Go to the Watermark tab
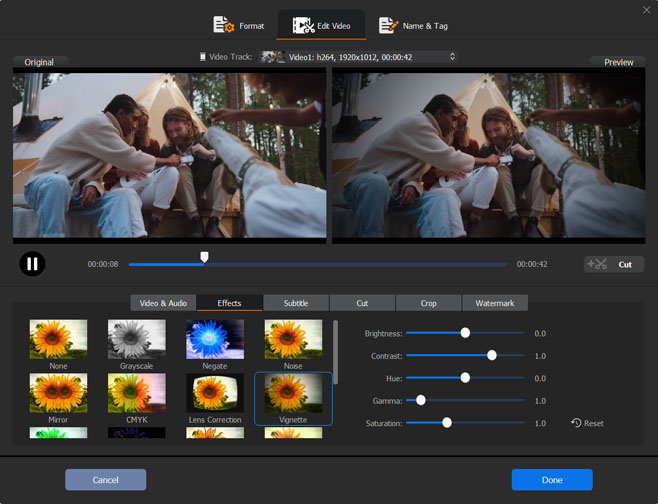Viewport: 658px width, 504px height. 494,303
